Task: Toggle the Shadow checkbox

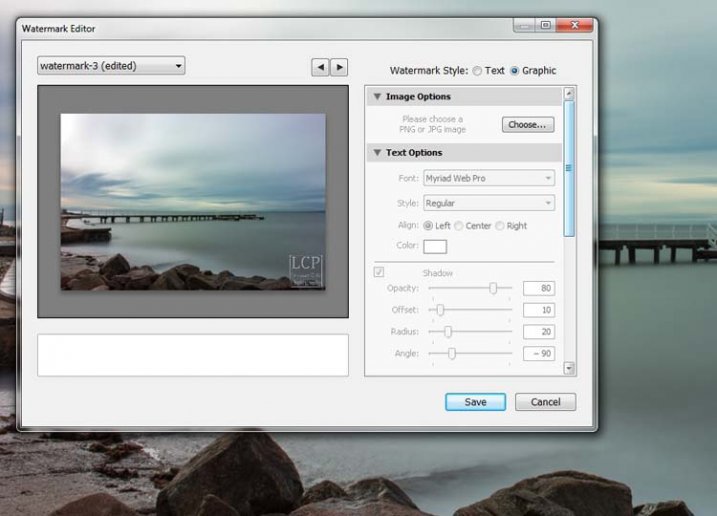Action: (379, 272)
